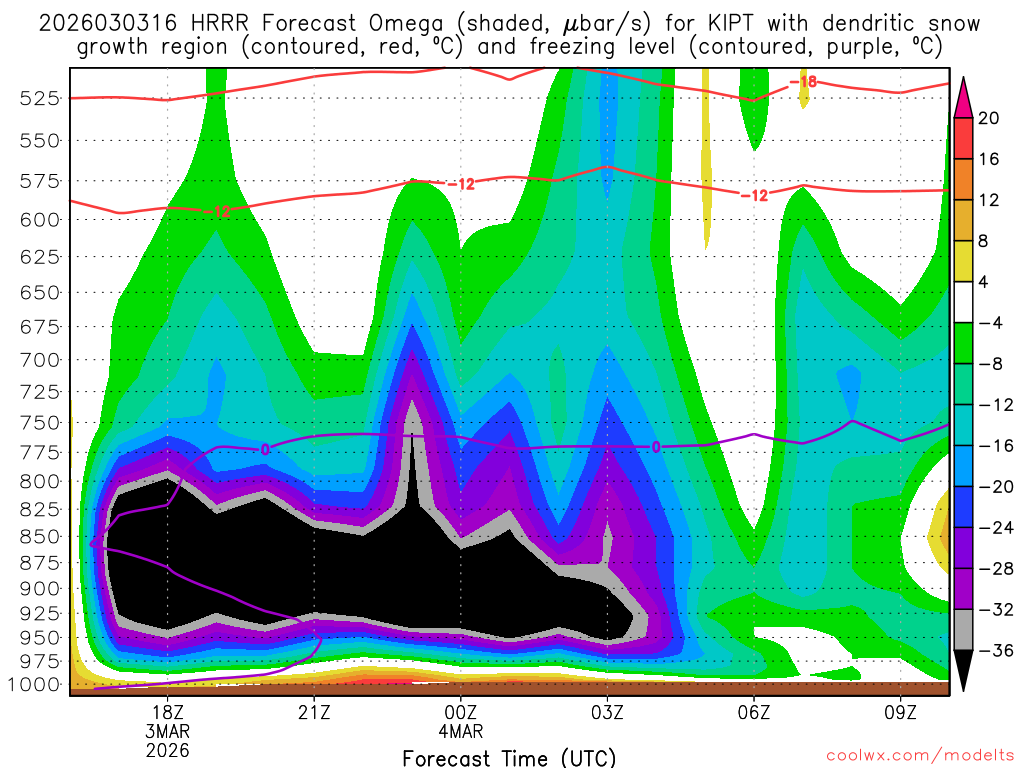Click the 575 pressure level label
Viewport: 1024px width, 768px height.
click(40, 181)
